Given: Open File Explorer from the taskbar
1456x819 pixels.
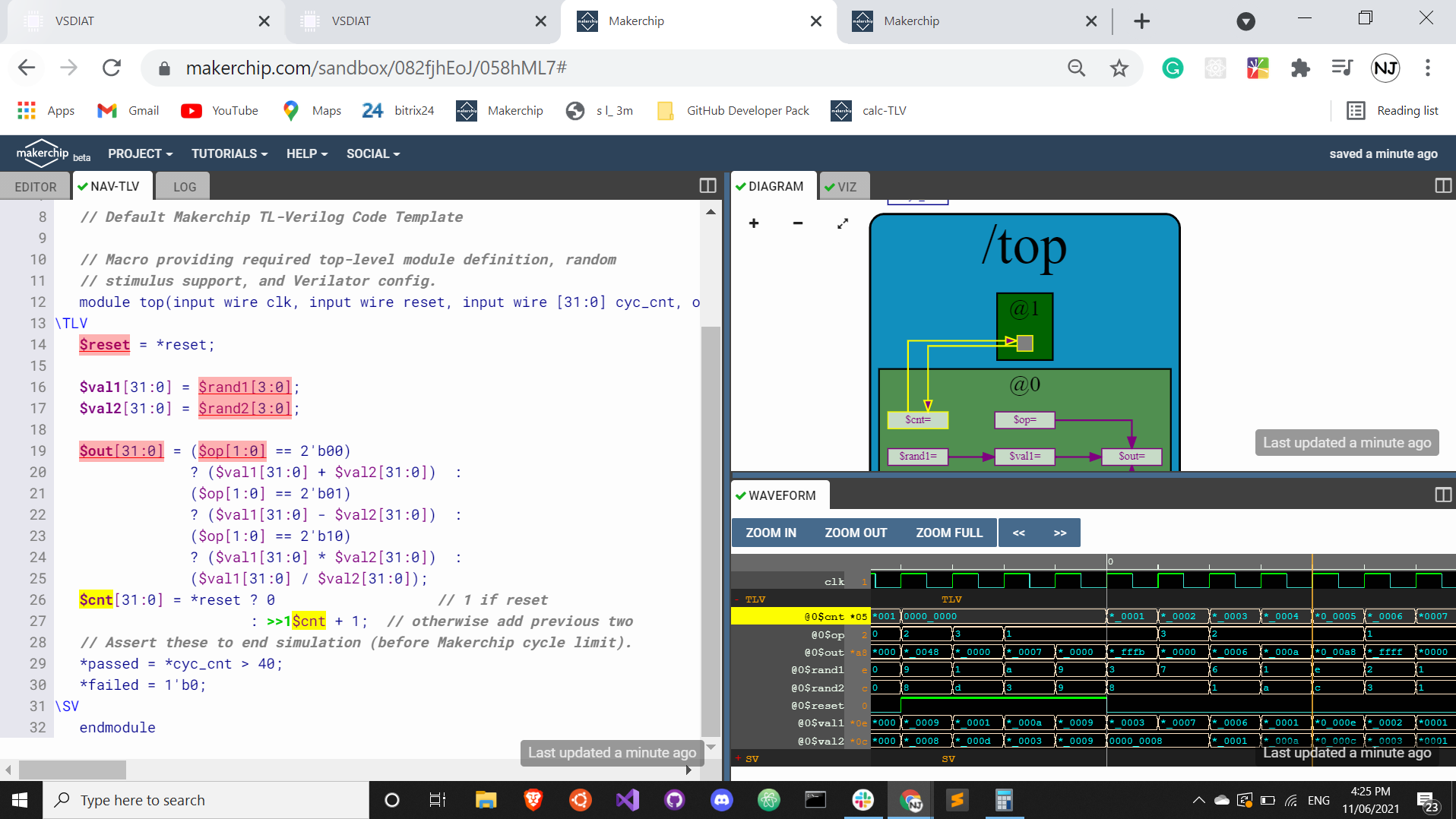Looking at the screenshot, I should point(486,800).
